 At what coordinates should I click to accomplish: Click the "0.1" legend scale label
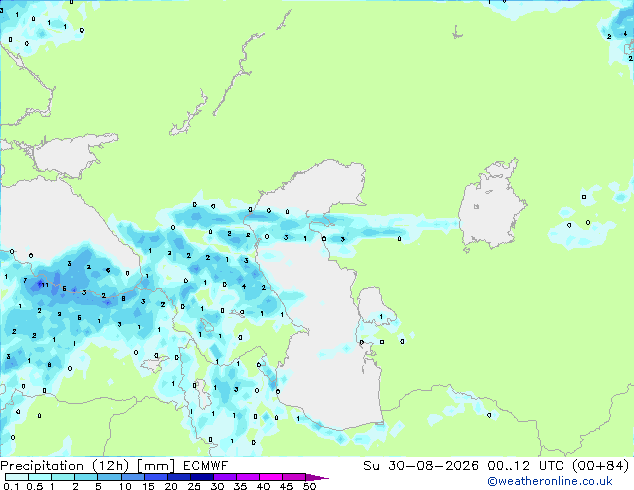(x=11, y=486)
